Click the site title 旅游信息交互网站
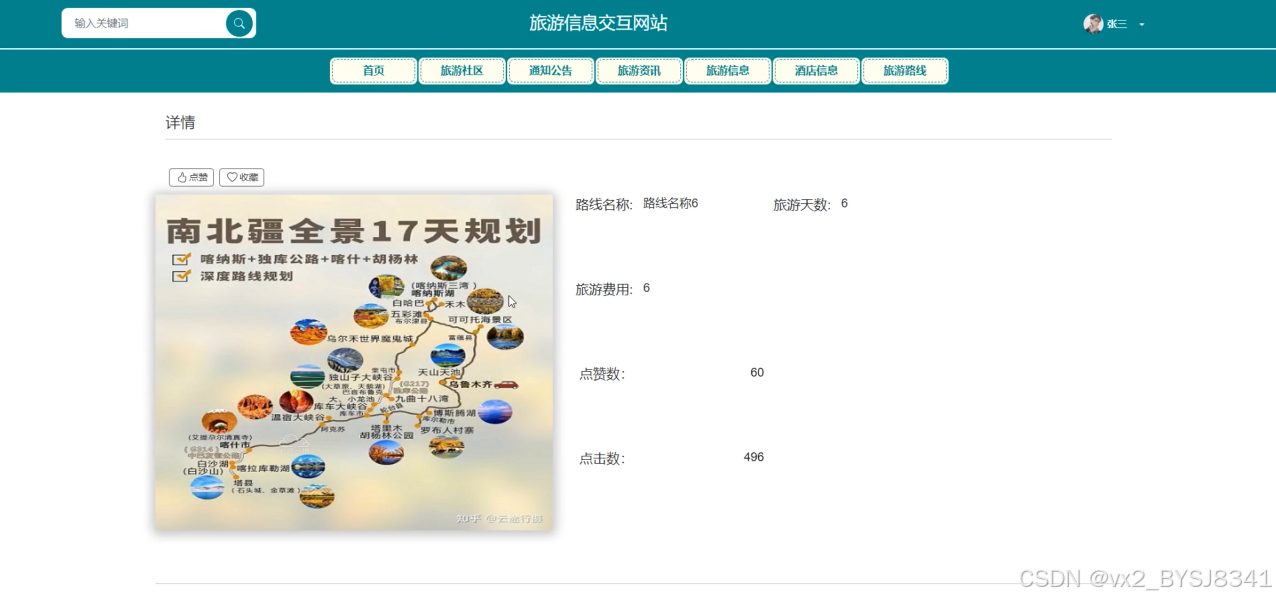1276x600 pixels. tap(598, 23)
